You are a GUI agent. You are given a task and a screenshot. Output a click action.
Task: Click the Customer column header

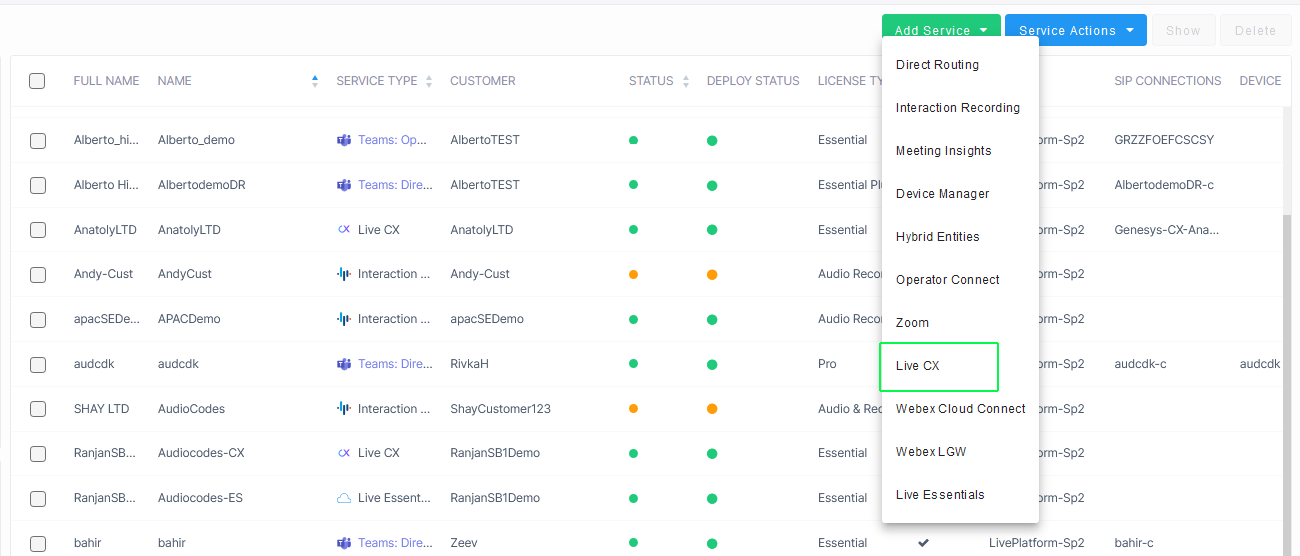[x=483, y=81]
